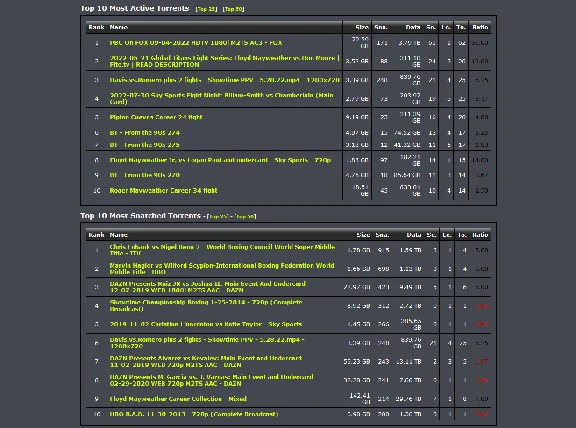This screenshot has height=428, width=576.
Task: Select the Top 10 Most Snatched Torrents heading
Action: [141, 216]
